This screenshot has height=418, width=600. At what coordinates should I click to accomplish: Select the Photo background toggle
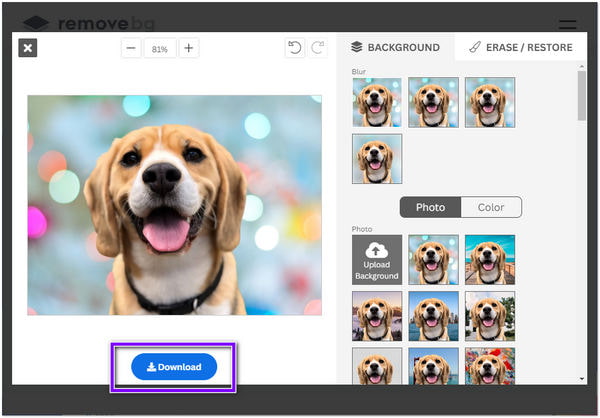(430, 207)
